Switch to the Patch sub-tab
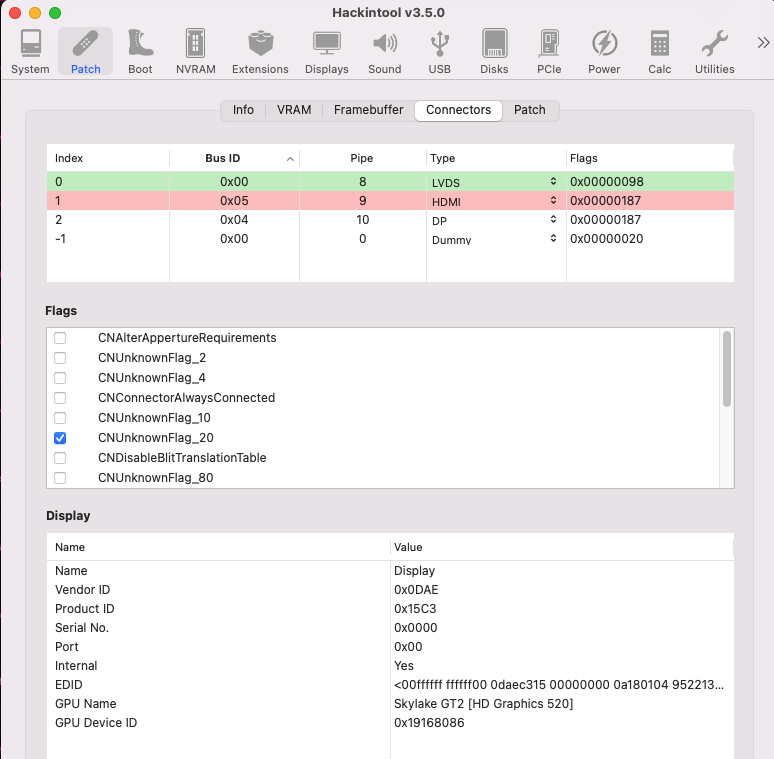 tap(530, 110)
